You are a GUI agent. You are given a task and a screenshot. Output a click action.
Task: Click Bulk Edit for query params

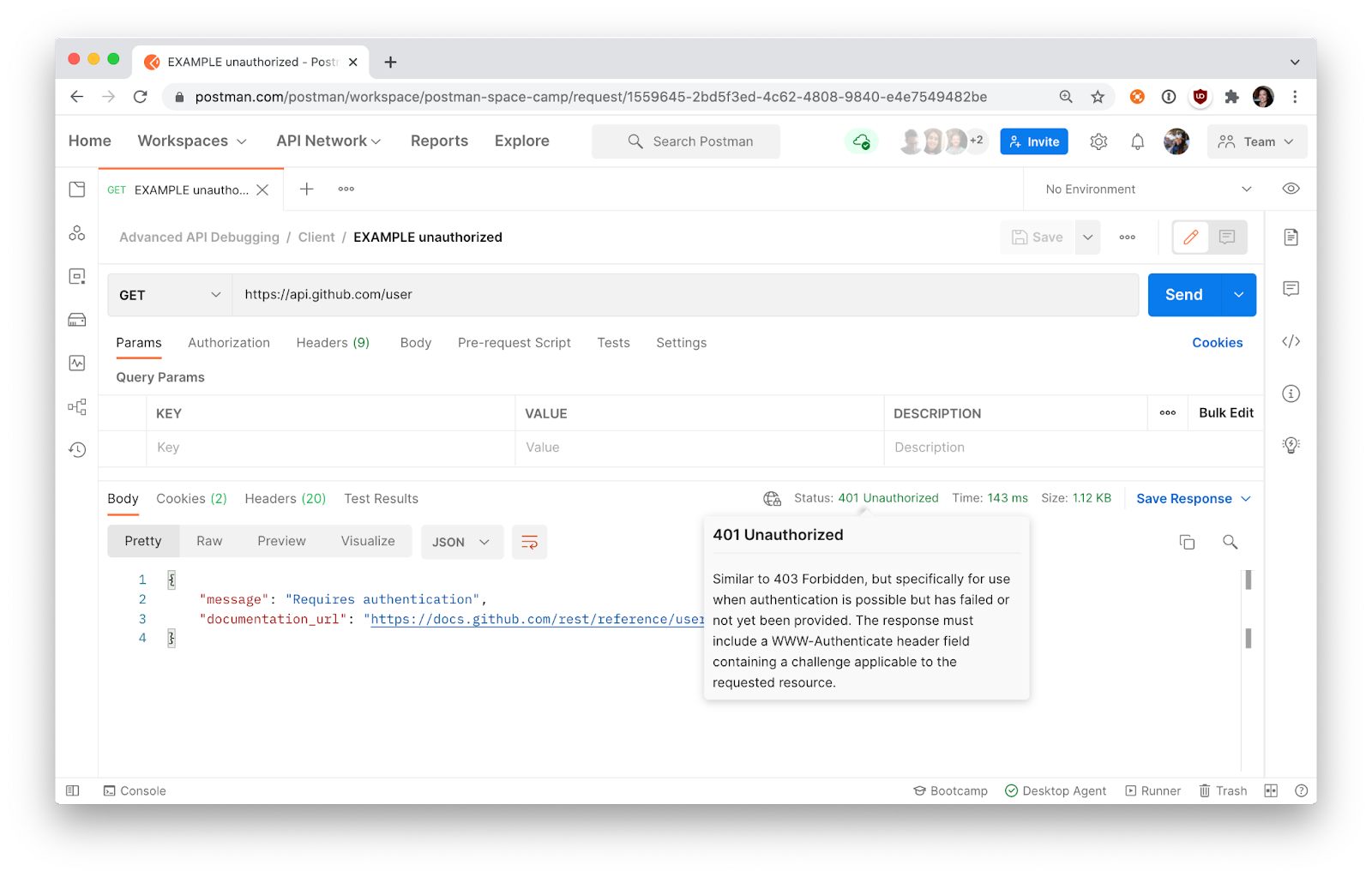1226,413
